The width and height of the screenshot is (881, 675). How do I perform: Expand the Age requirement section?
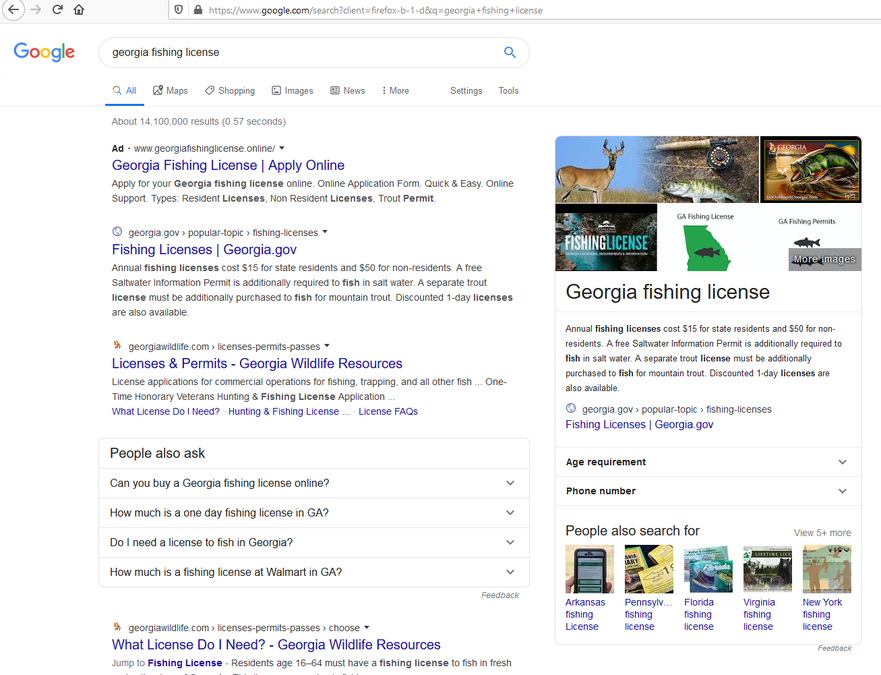pos(708,462)
